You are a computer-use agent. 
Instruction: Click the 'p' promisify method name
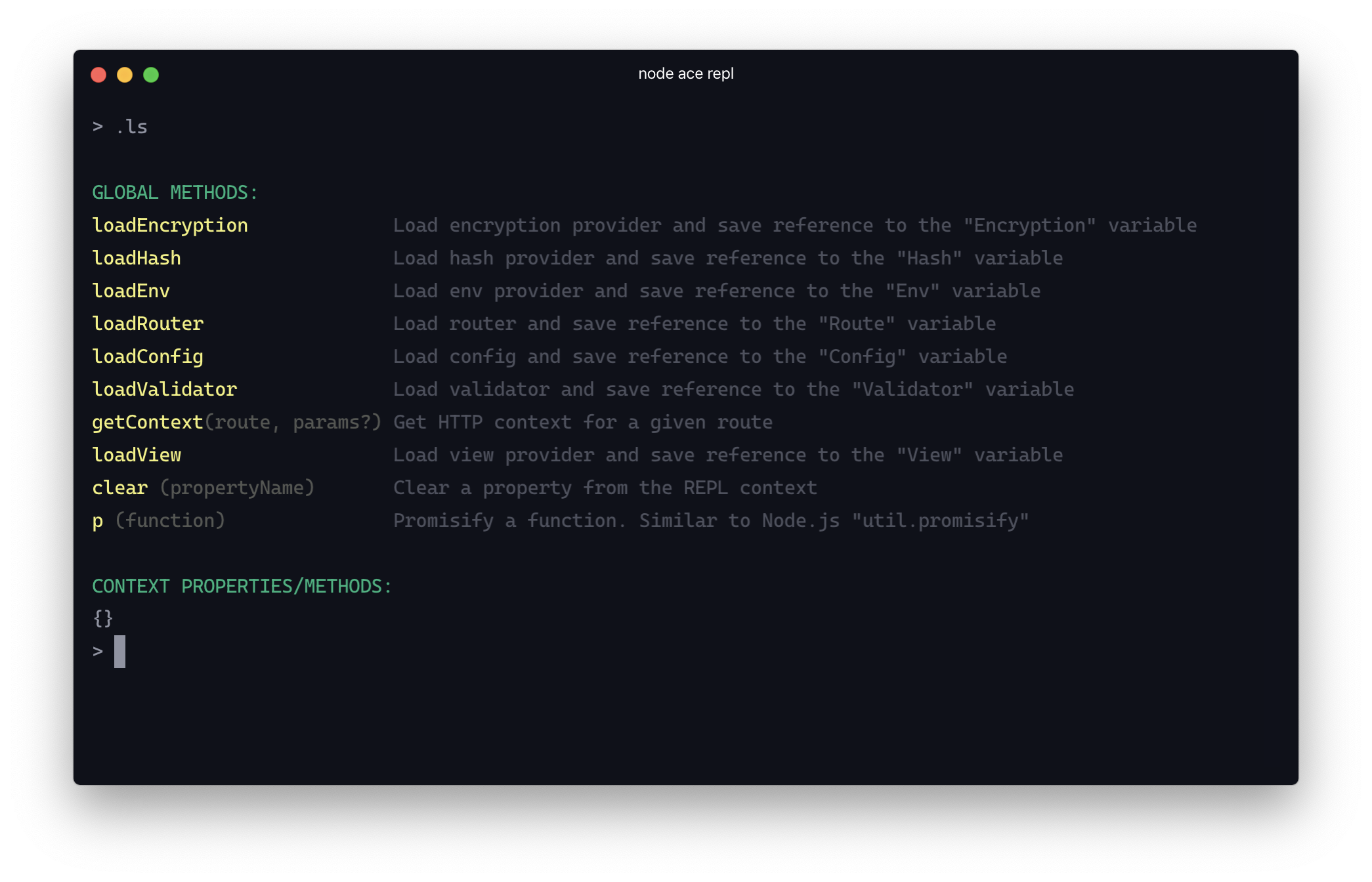[x=98, y=521]
